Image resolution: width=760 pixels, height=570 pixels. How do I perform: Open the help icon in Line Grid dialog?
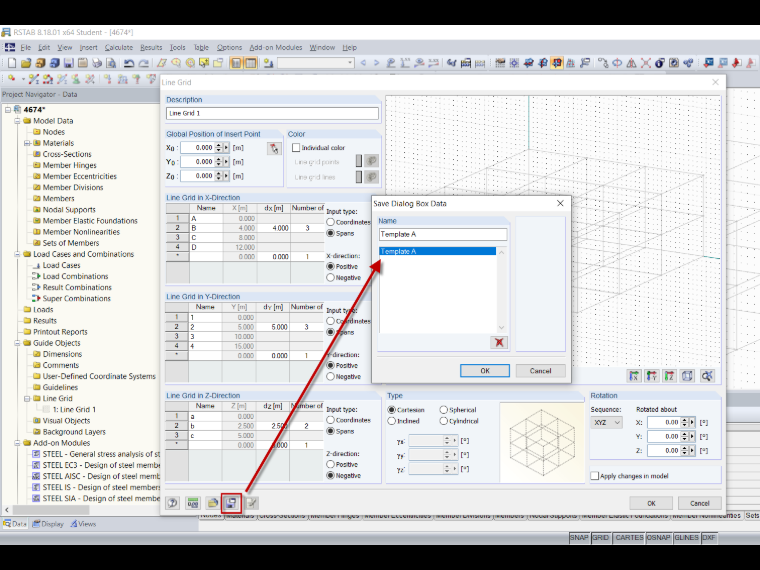click(173, 503)
